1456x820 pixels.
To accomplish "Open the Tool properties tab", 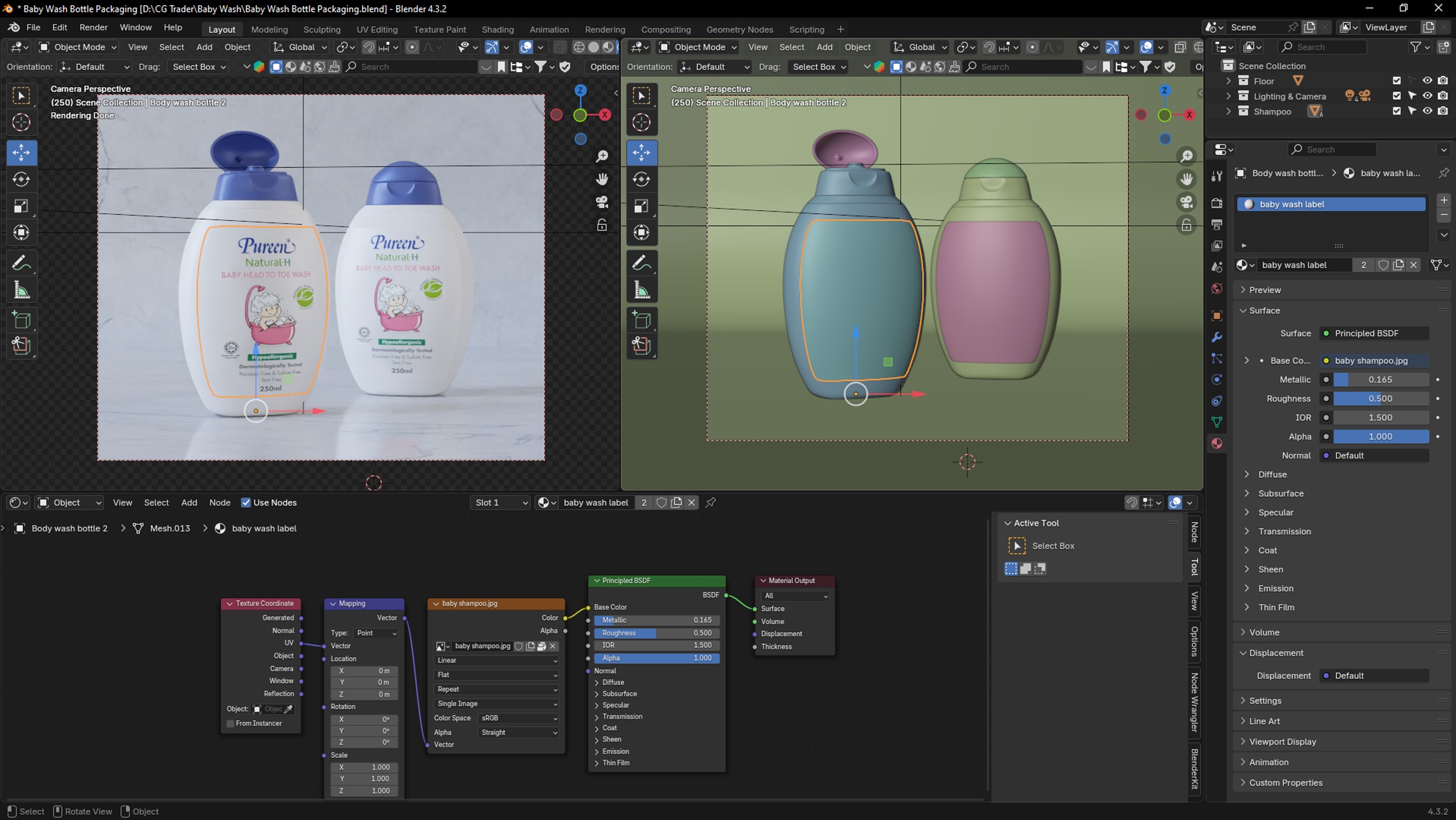I will (x=1216, y=176).
